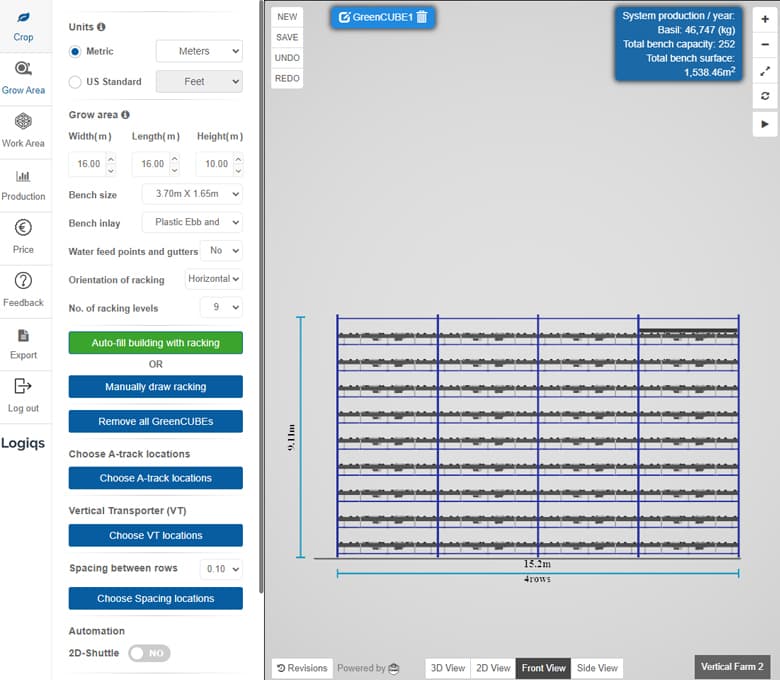780x680 pixels.
Task: Click the Log out icon
Action: [x=23, y=387]
